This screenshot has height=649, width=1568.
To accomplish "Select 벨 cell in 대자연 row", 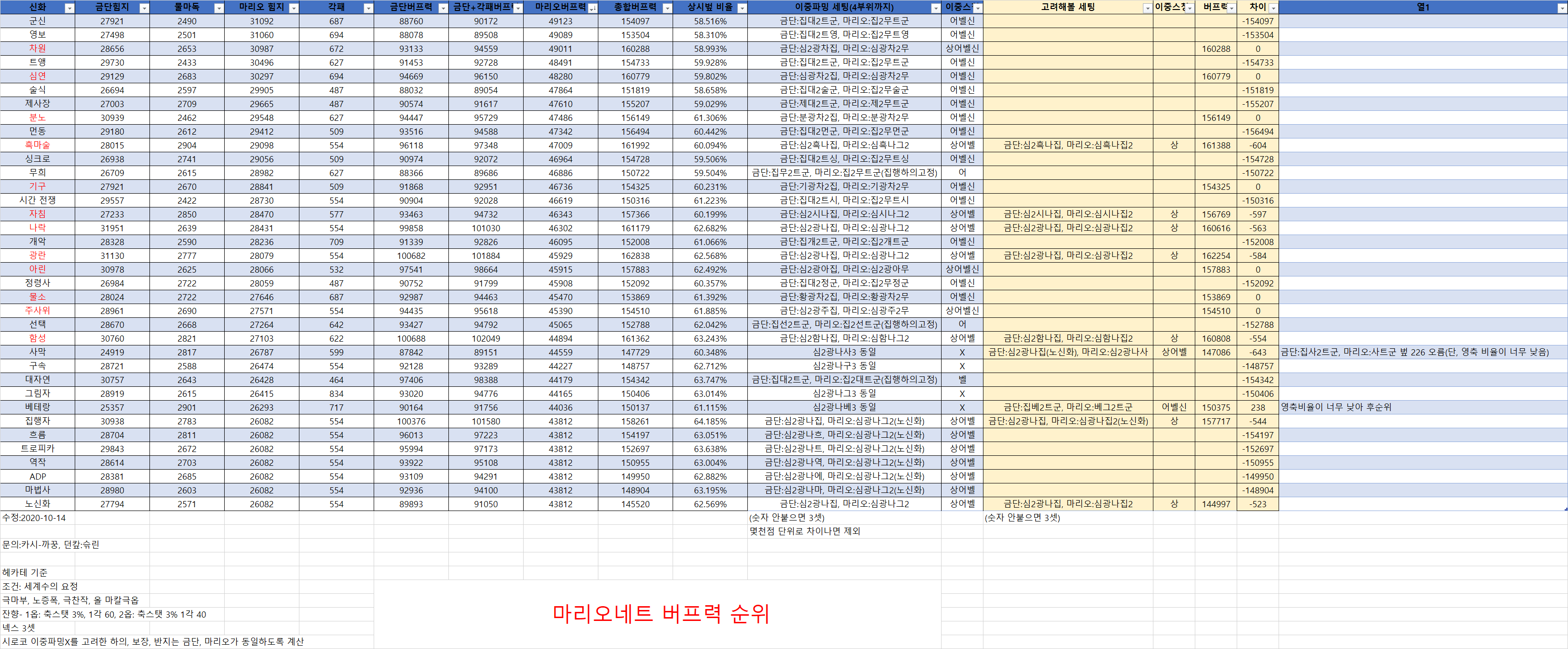I will (963, 380).
